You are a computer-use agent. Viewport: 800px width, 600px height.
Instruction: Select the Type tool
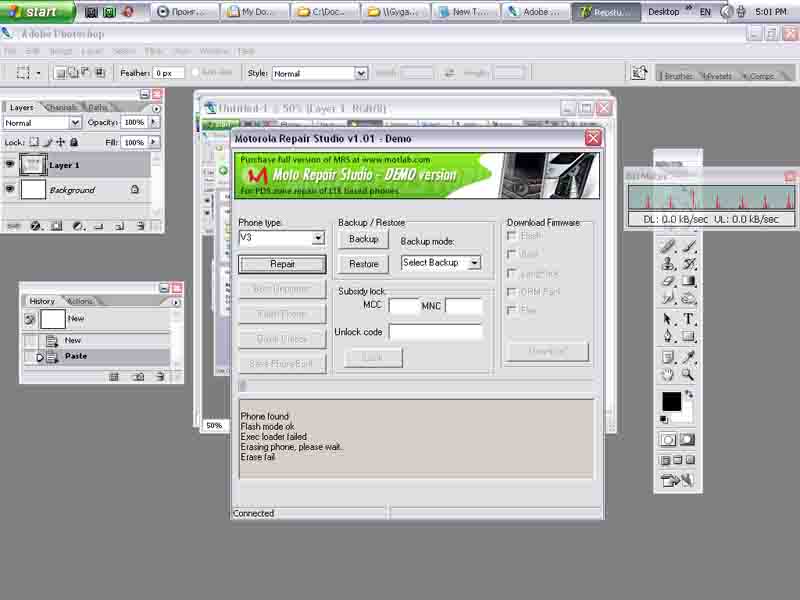coord(688,319)
